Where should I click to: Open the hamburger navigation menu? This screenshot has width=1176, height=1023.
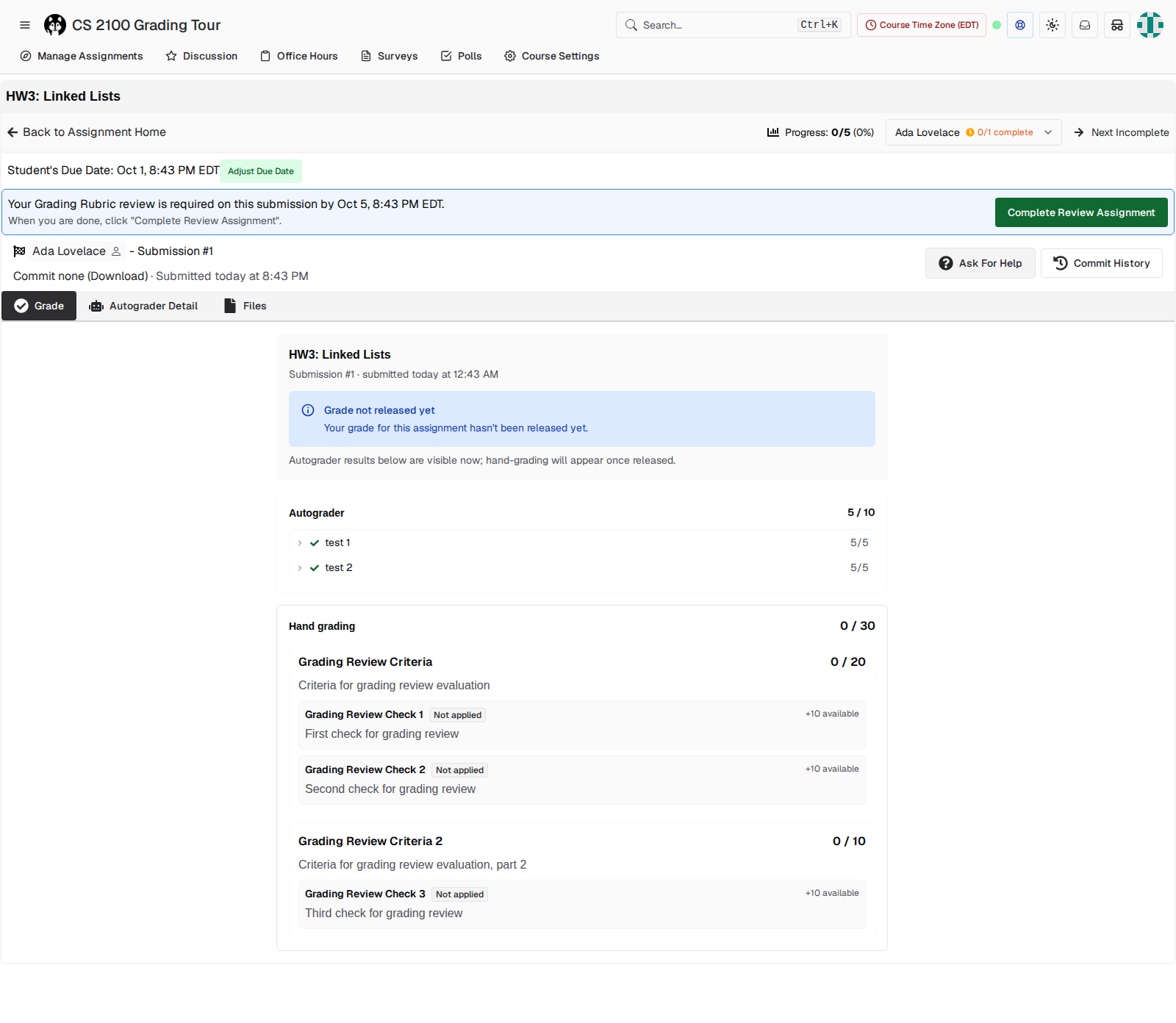click(25, 25)
